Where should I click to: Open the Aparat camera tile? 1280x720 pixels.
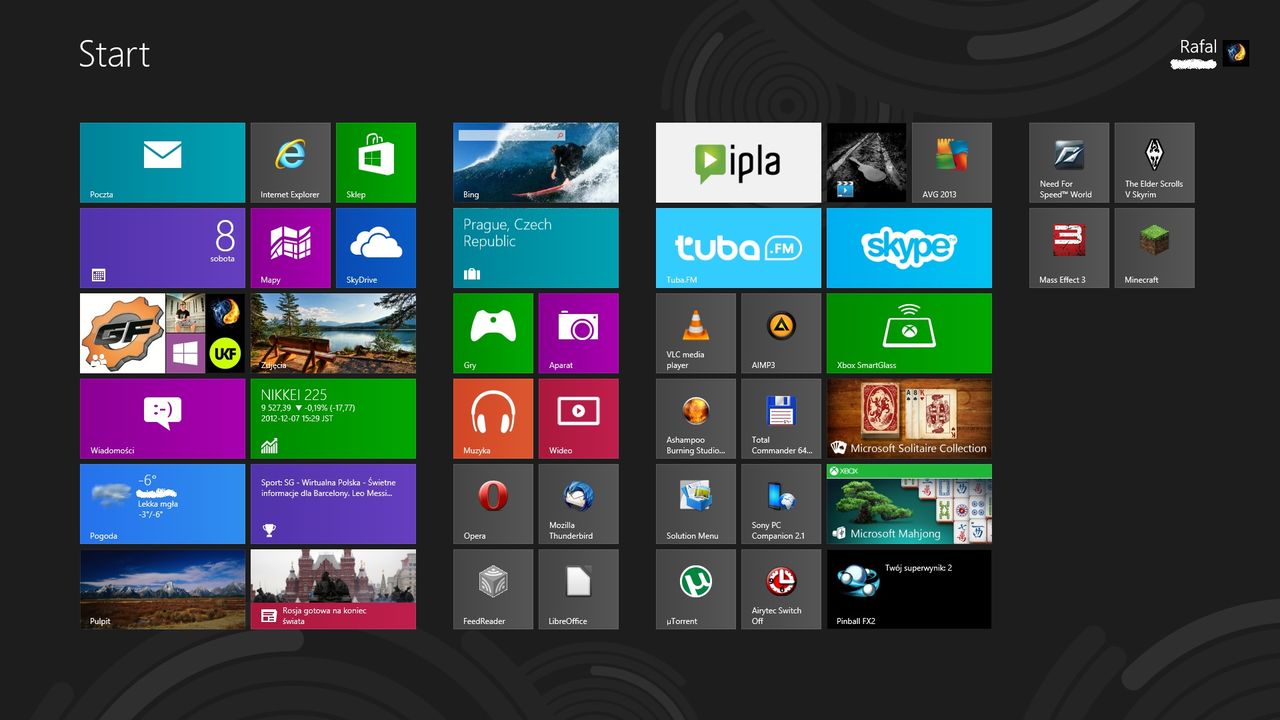[578, 333]
